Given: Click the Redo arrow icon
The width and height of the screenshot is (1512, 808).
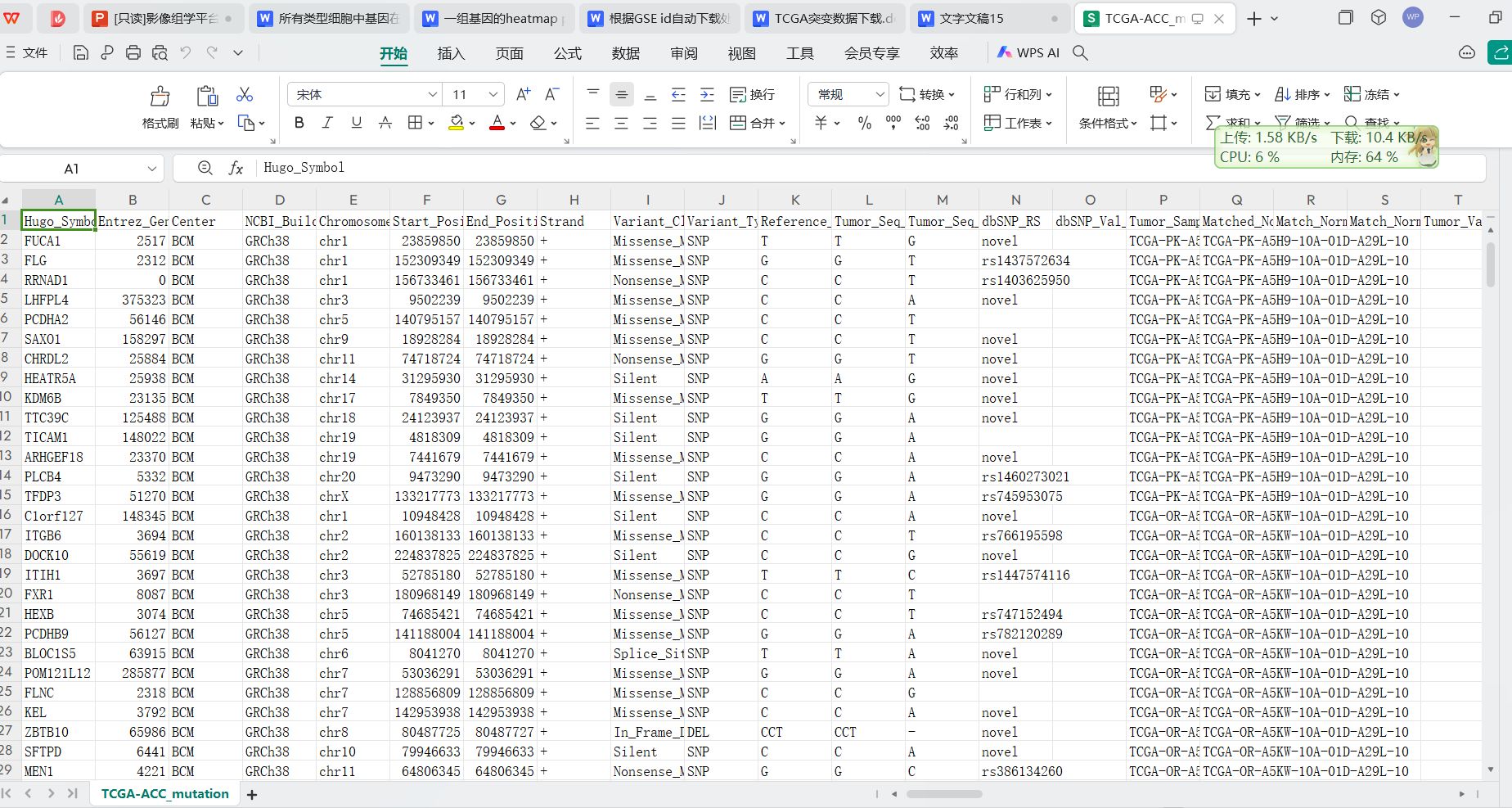Looking at the screenshot, I should coord(212,52).
